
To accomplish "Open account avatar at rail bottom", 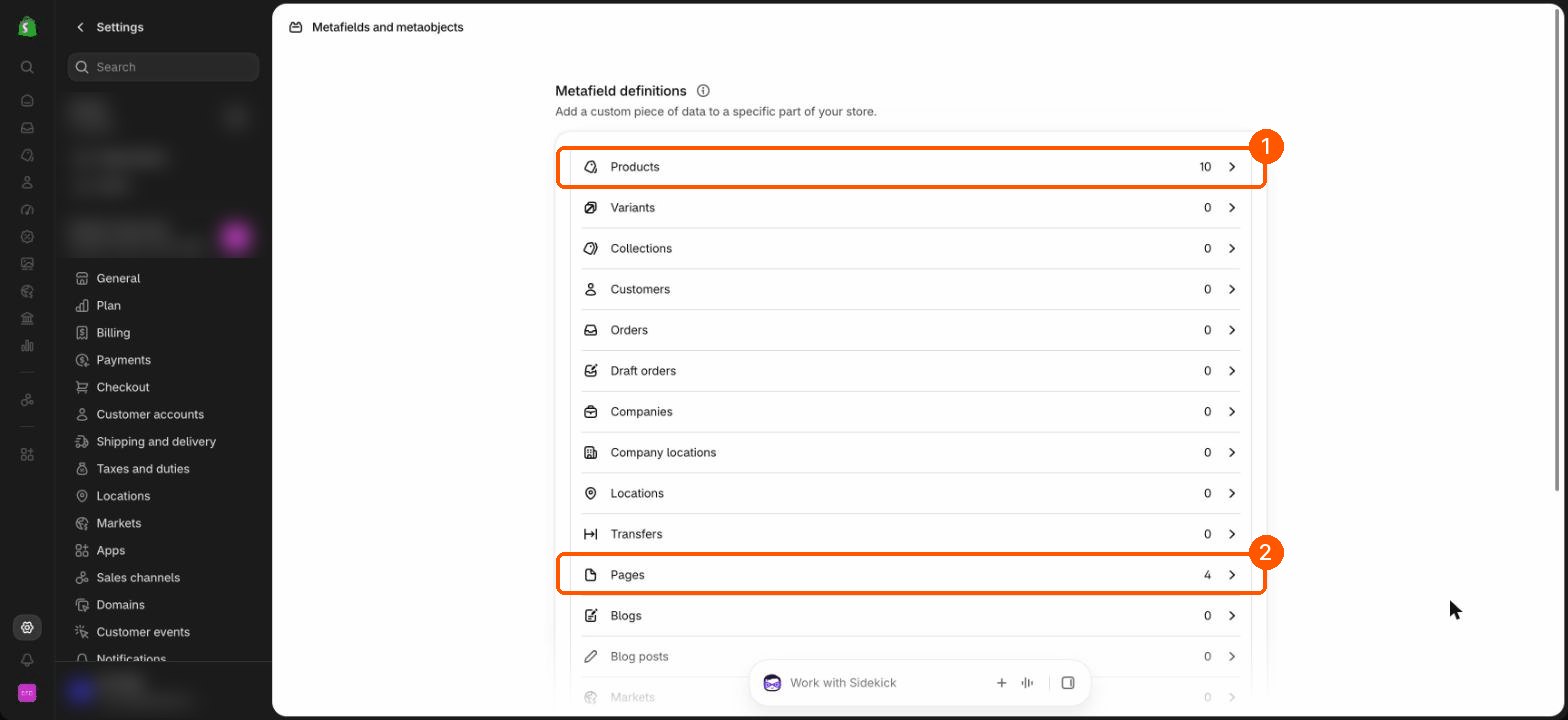I will [x=27, y=693].
